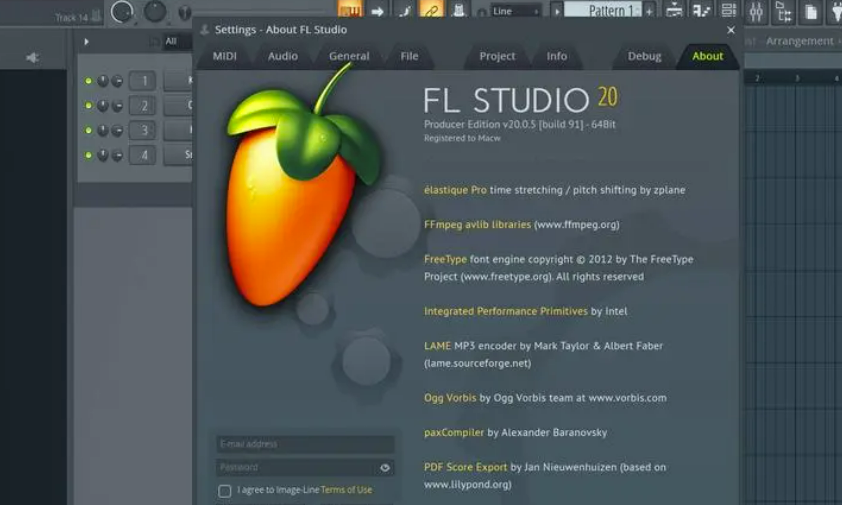Click the LAME link
Screen dimensions: 842x505
(x=437, y=346)
